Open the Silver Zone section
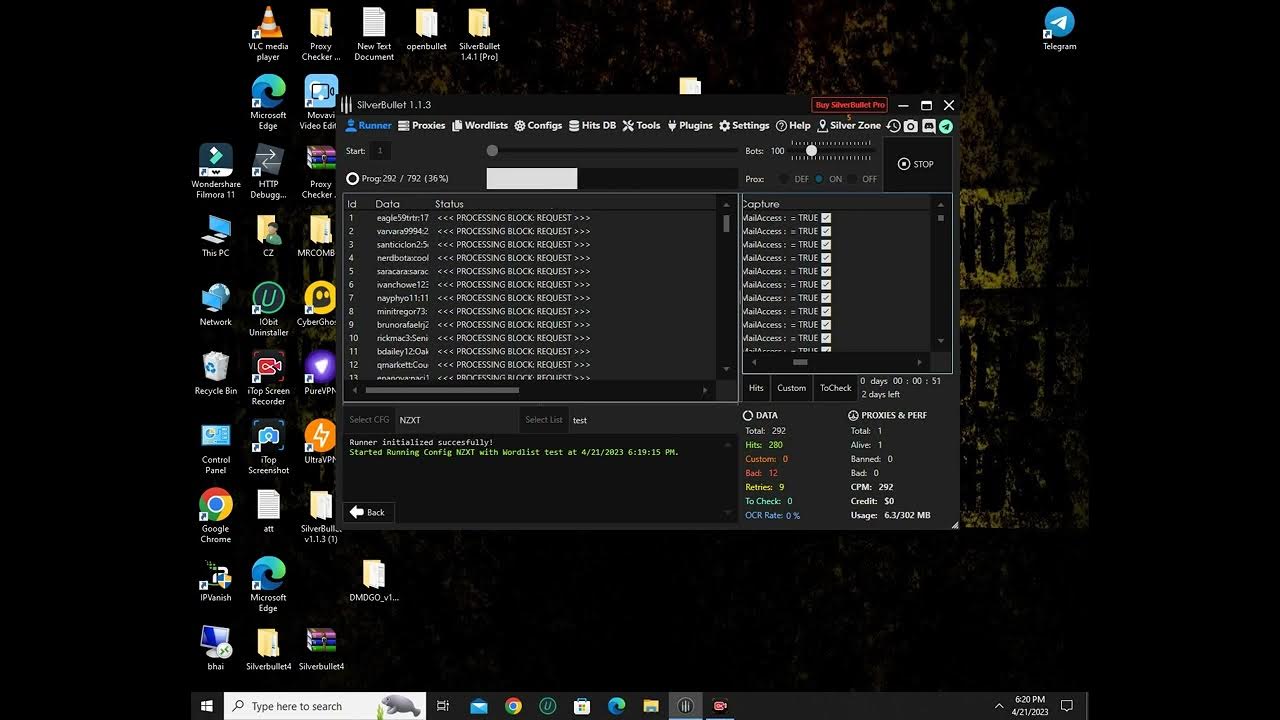This screenshot has height=720, width=1280. click(849, 126)
